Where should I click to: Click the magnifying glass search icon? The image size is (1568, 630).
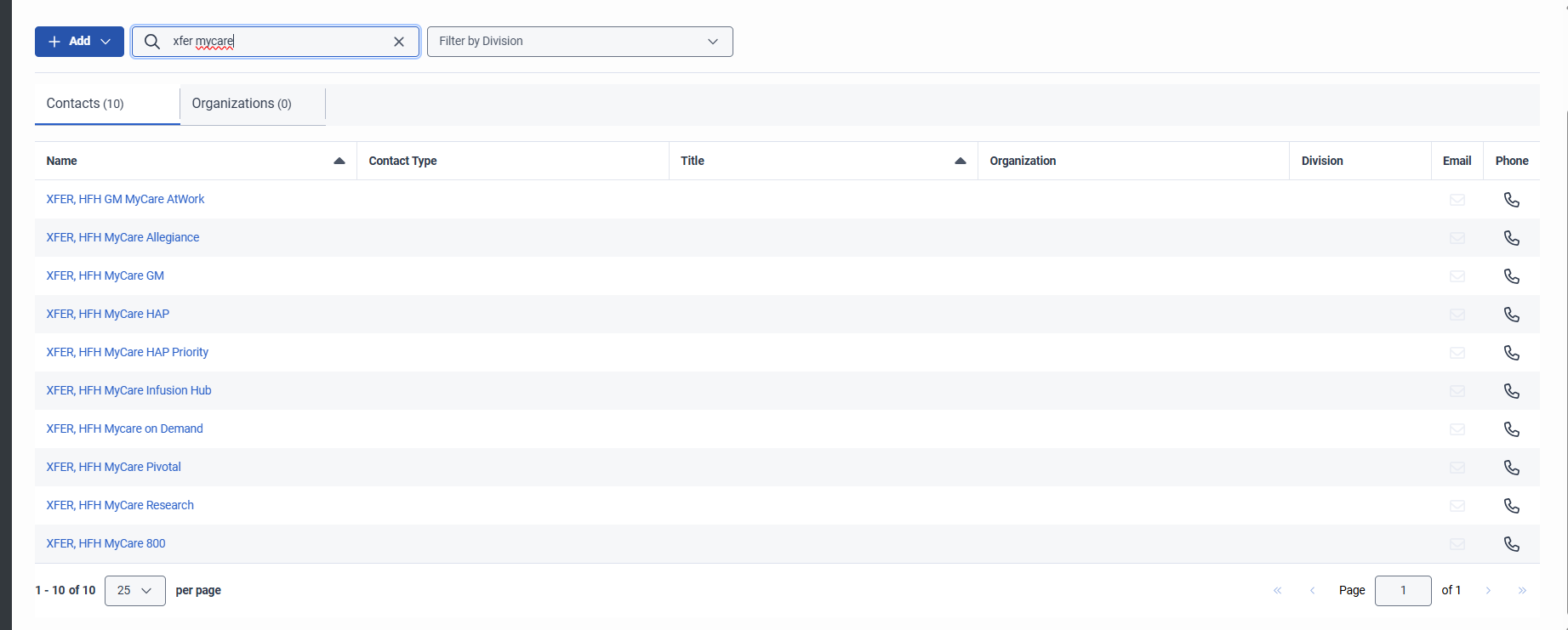pos(152,42)
